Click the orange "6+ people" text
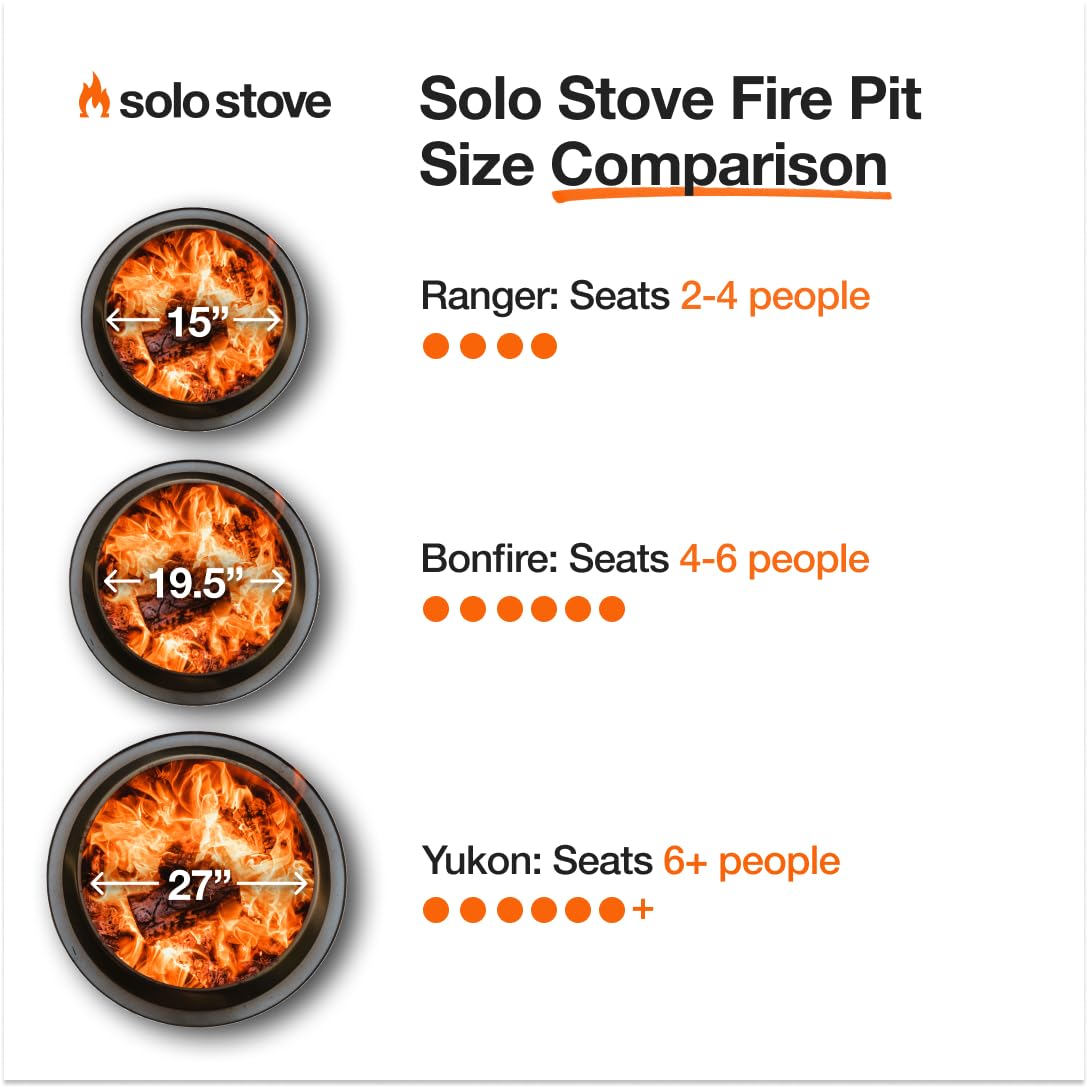The height and width of the screenshot is (1088, 1088). 751,860
